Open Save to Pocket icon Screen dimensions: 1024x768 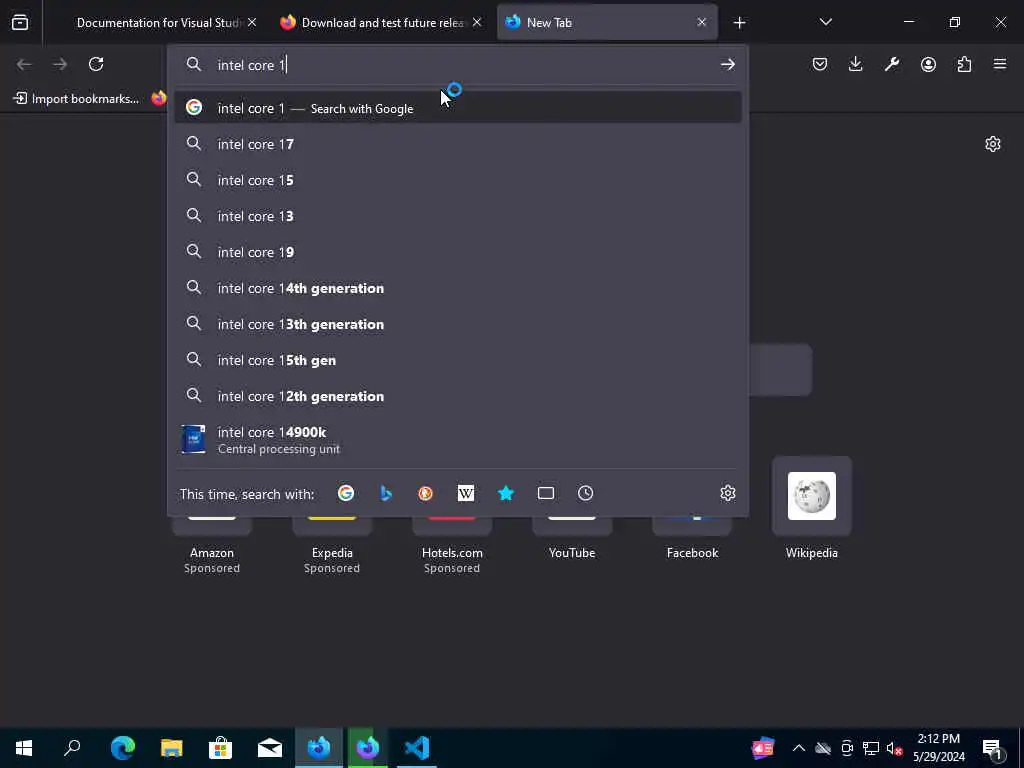pos(820,64)
